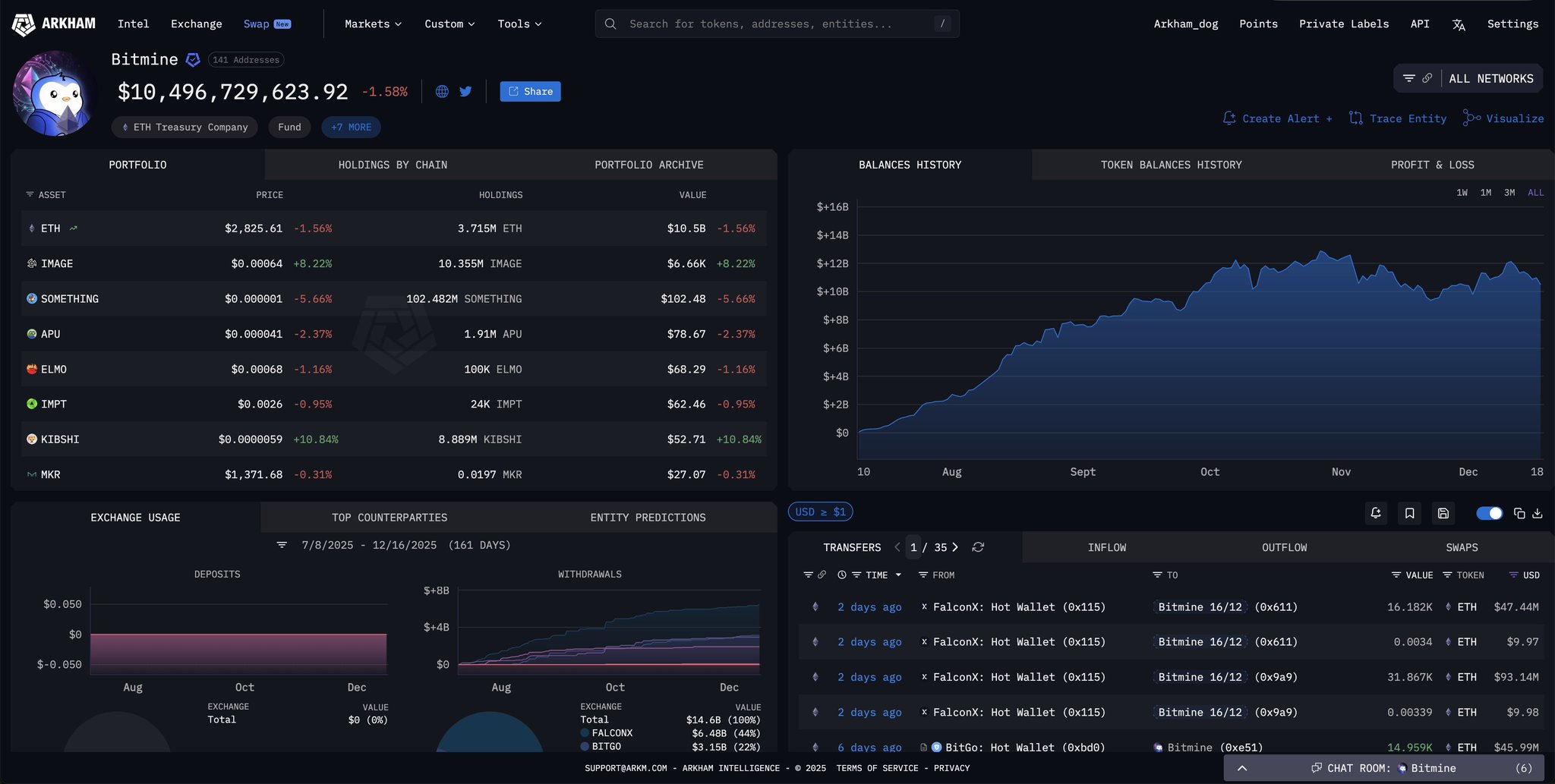The width and height of the screenshot is (1555, 784).
Task: Click the Twitter bird icon beside Bitmine's value
Action: coord(465,92)
